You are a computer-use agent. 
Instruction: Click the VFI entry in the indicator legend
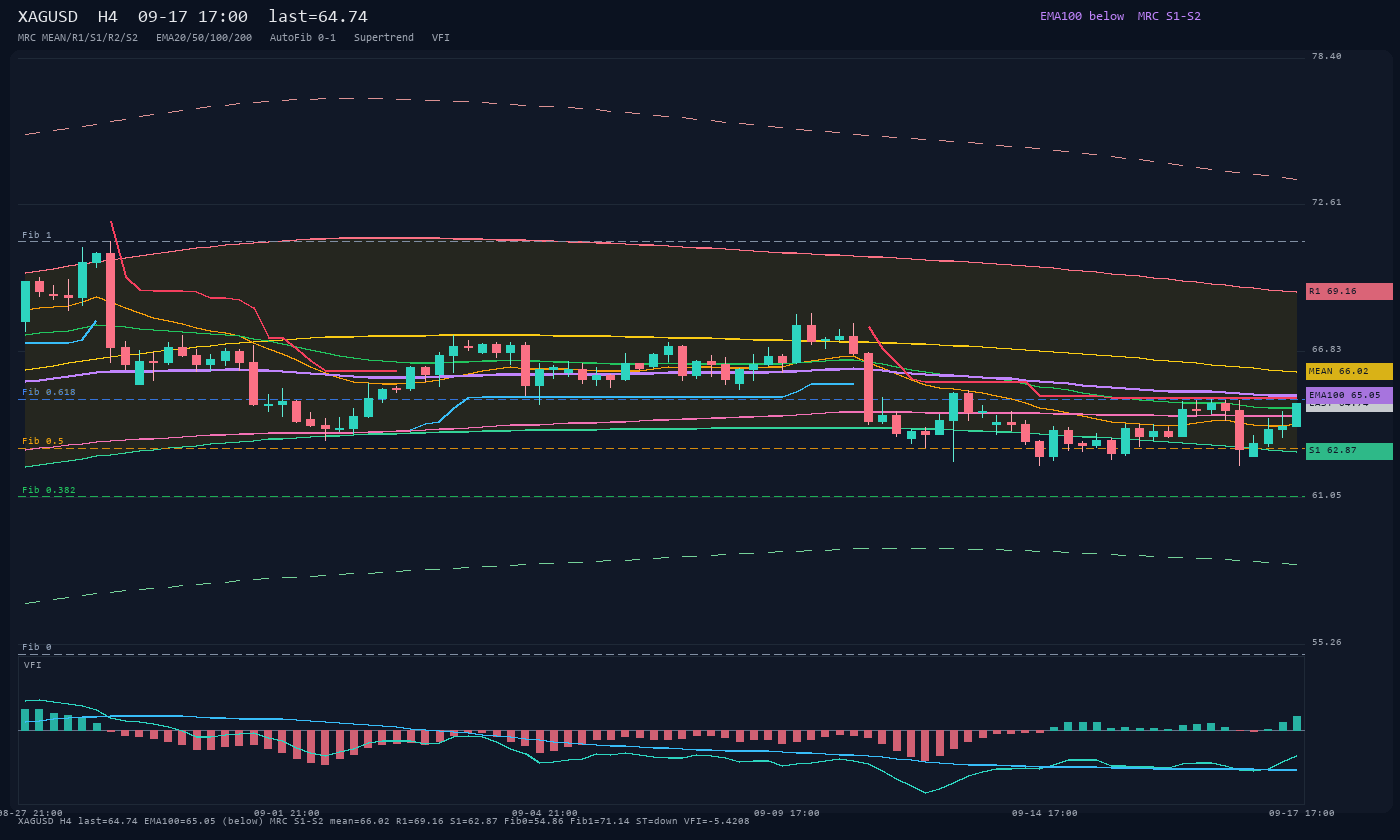tap(441, 38)
